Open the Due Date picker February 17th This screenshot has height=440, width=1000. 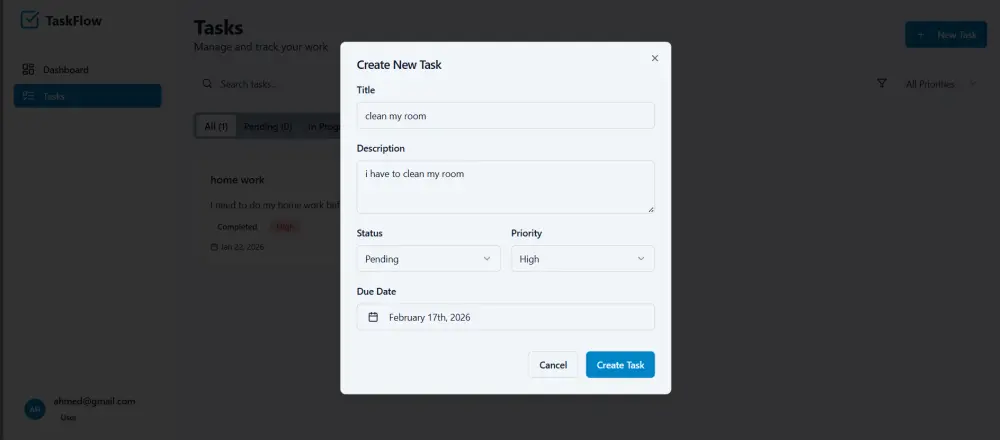click(x=506, y=317)
